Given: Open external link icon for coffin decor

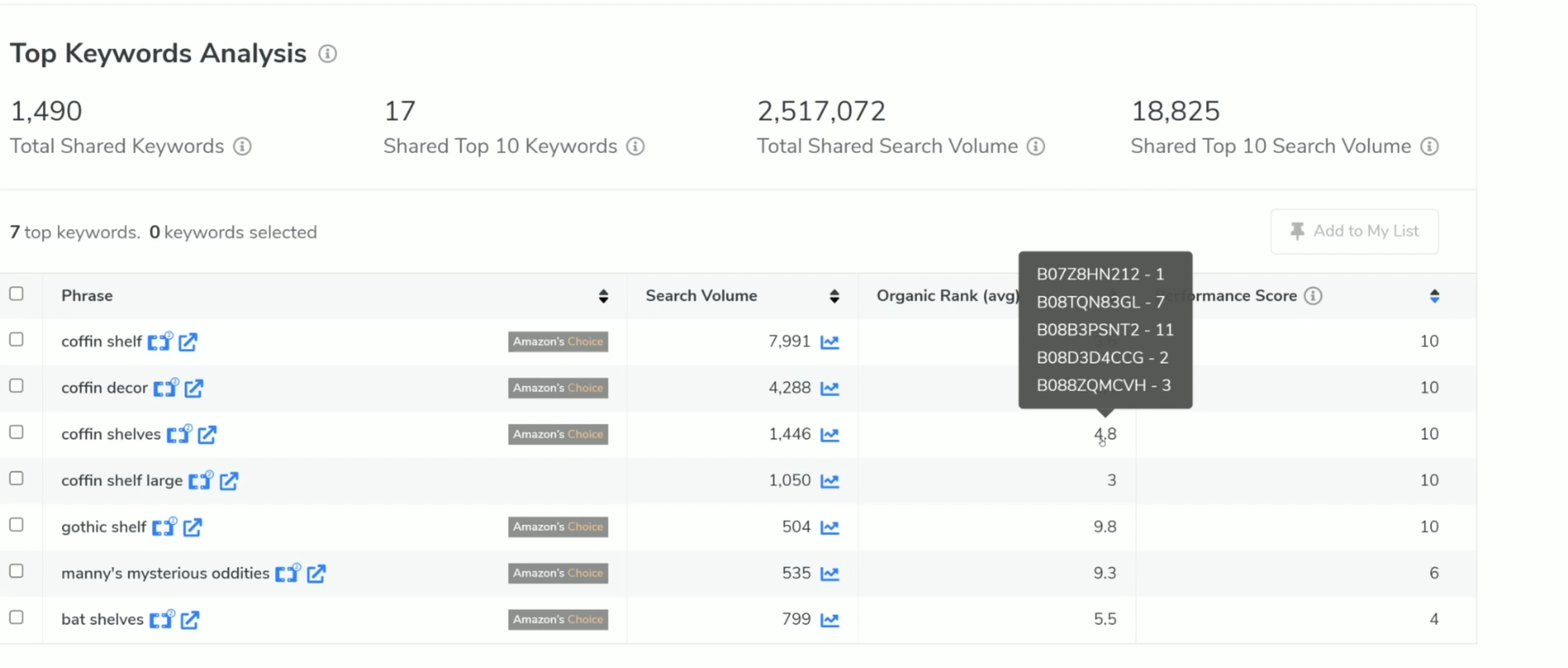Looking at the screenshot, I should [194, 388].
